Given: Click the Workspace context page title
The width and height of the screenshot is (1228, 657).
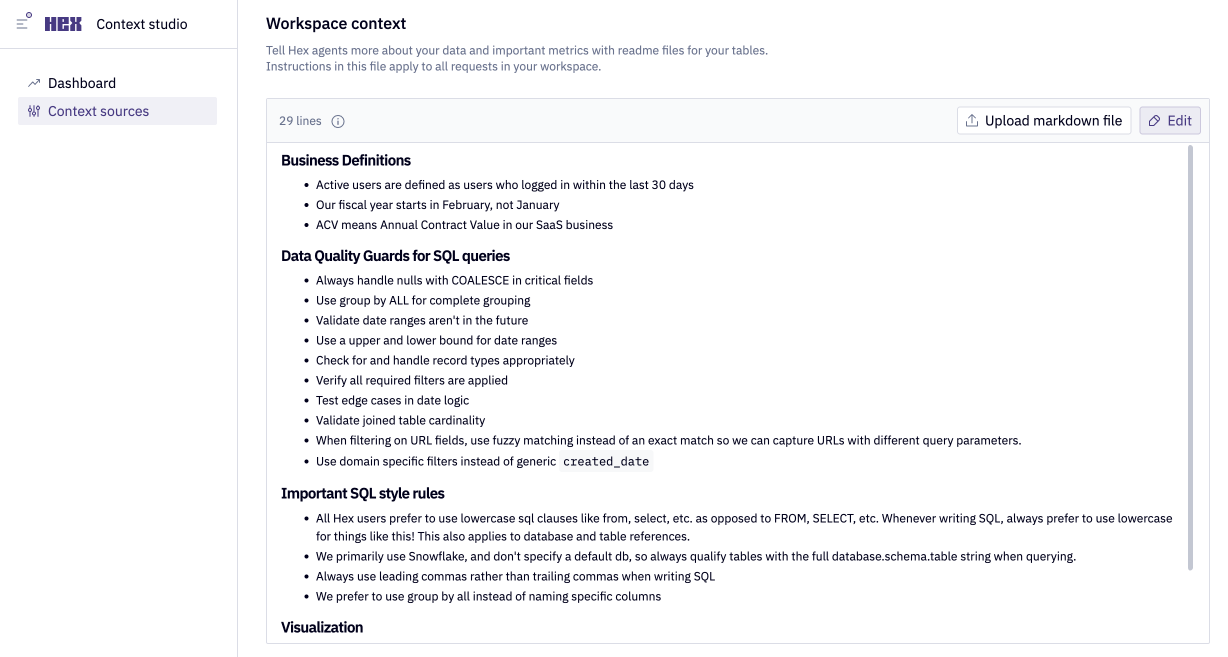Looking at the screenshot, I should tap(335, 23).
